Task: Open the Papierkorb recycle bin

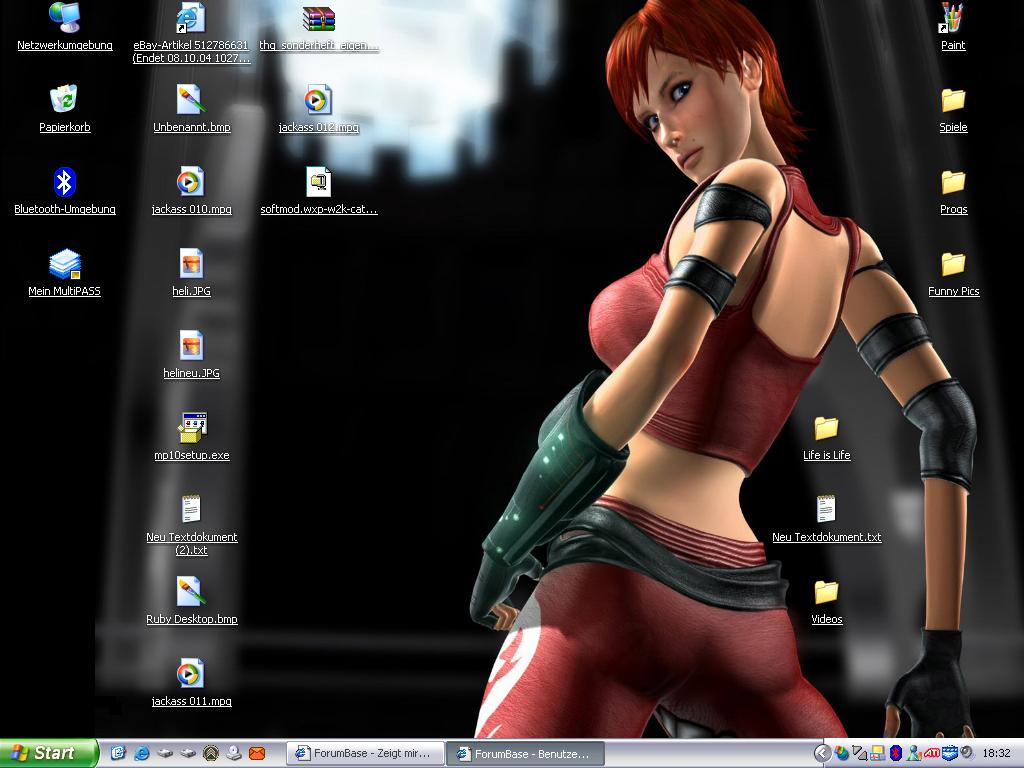Action: coord(64,99)
